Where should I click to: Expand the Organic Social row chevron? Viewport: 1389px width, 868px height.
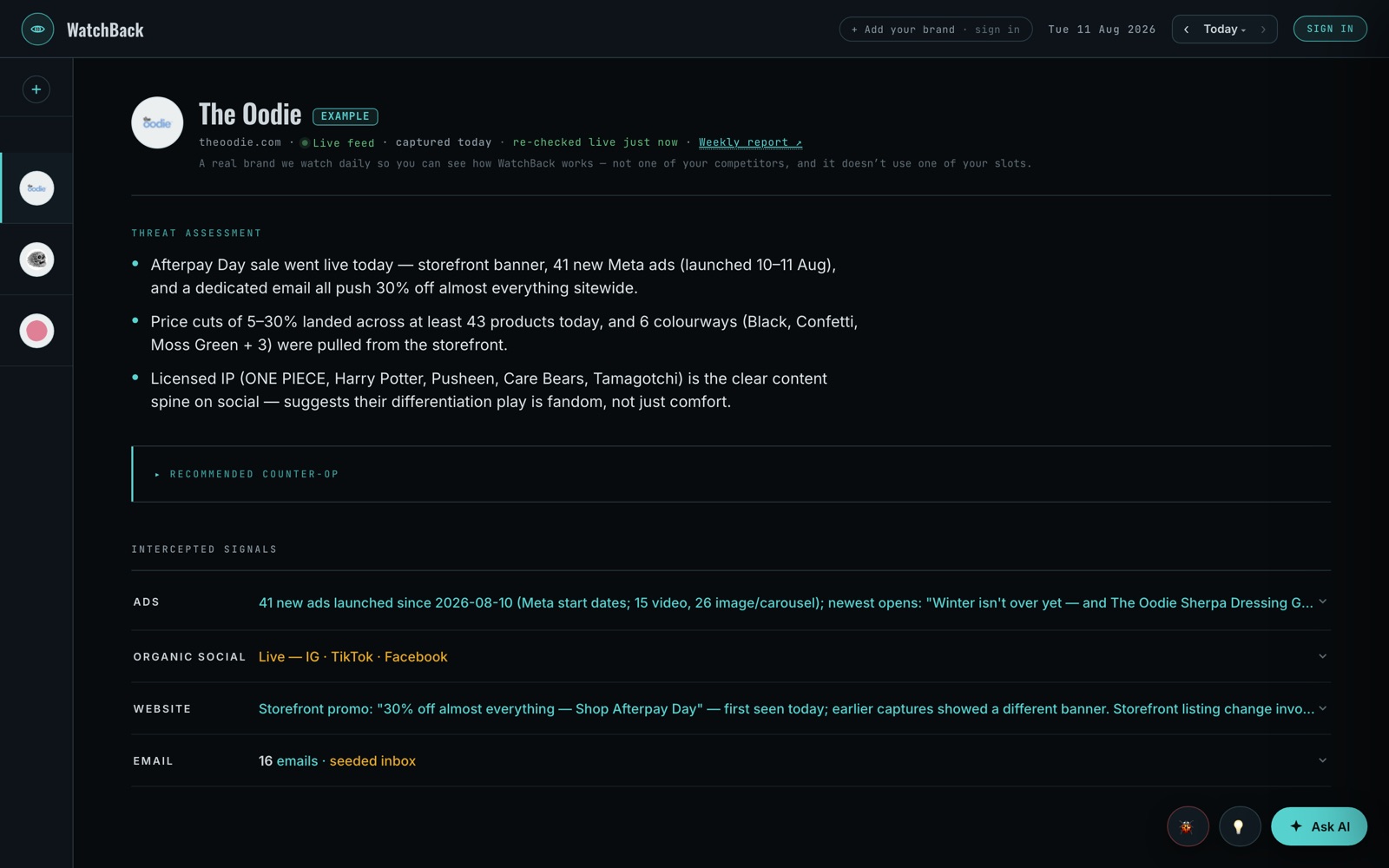[1322, 656]
